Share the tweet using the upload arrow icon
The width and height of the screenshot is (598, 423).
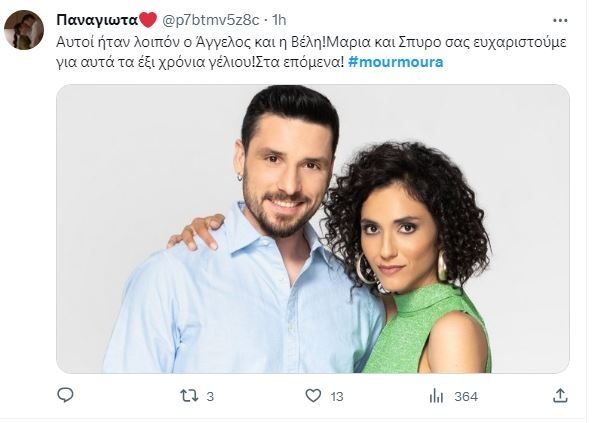[x=560, y=396]
